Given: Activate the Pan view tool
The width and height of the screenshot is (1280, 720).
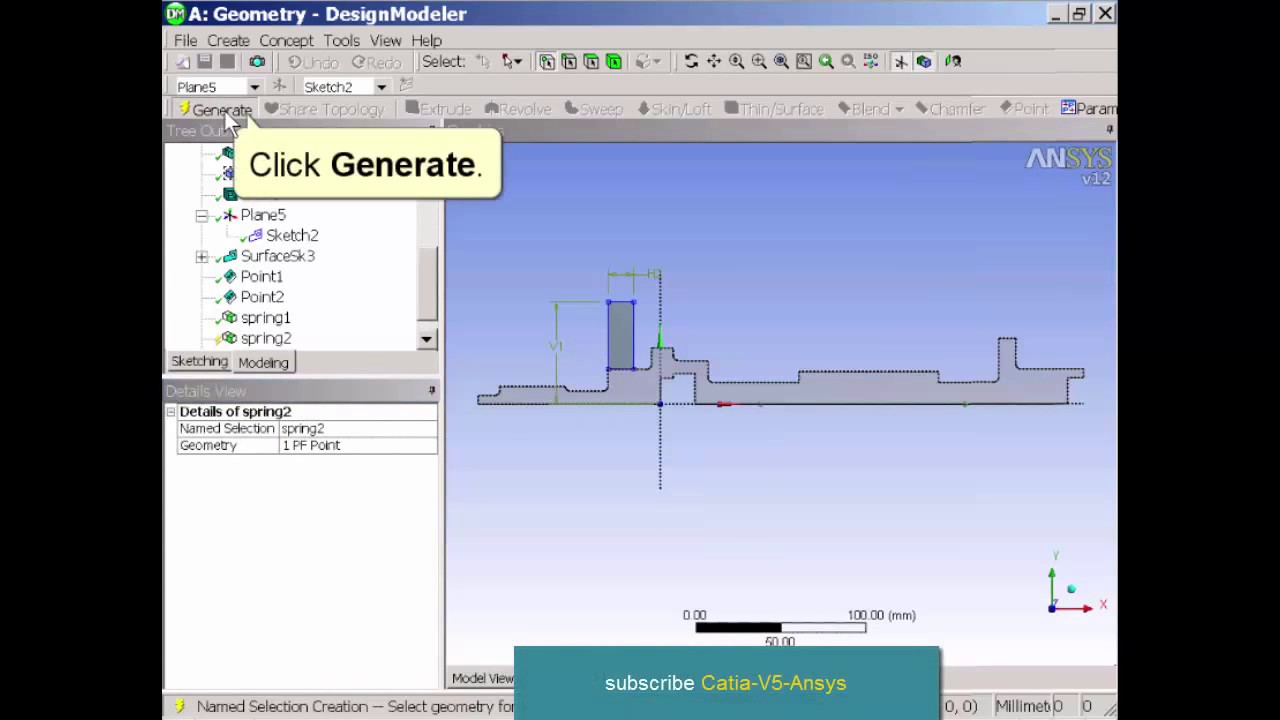Looking at the screenshot, I should coord(714,62).
